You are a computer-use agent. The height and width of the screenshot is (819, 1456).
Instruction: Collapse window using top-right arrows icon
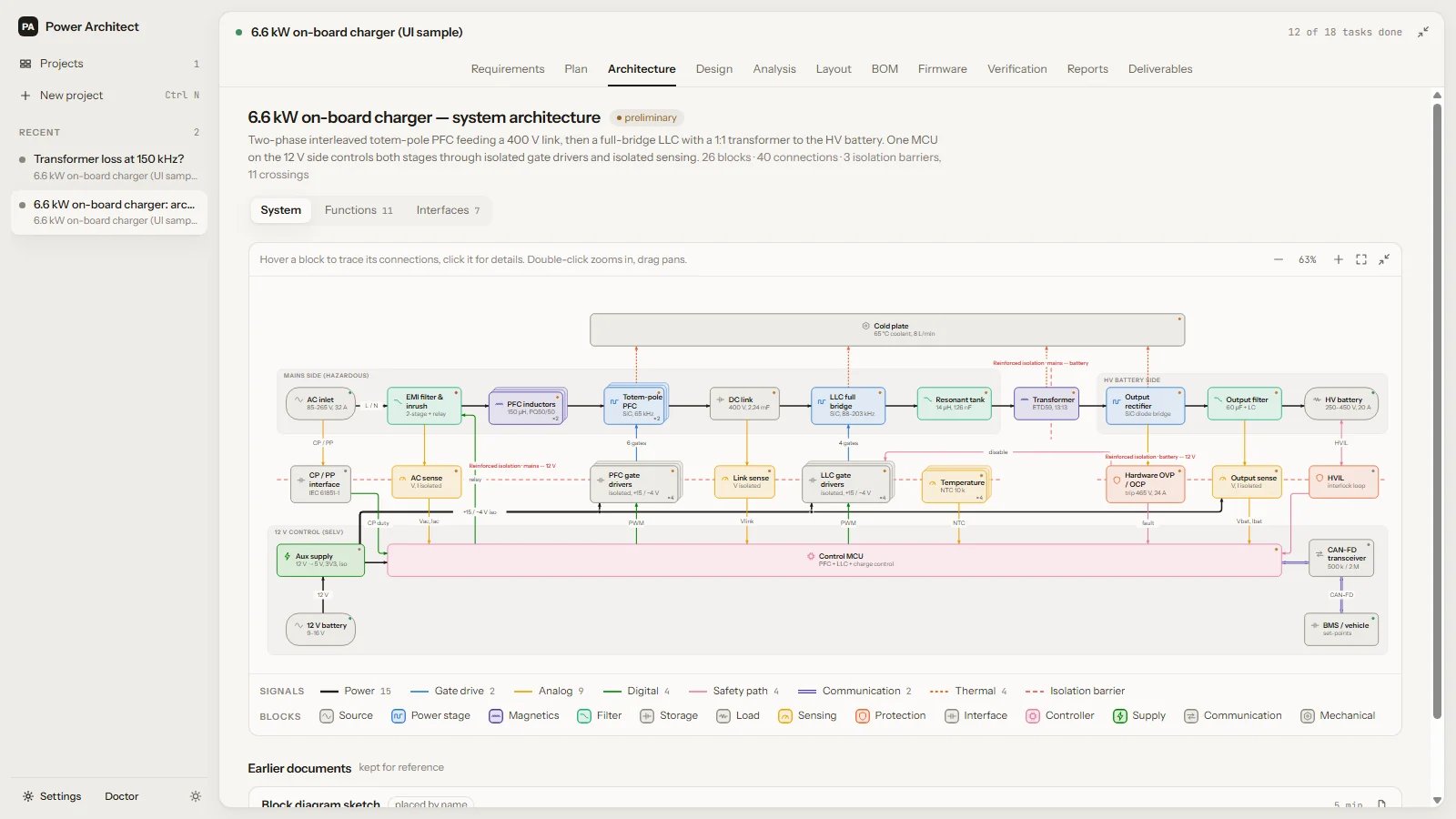pyautogui.click(x=1423, y=32)
